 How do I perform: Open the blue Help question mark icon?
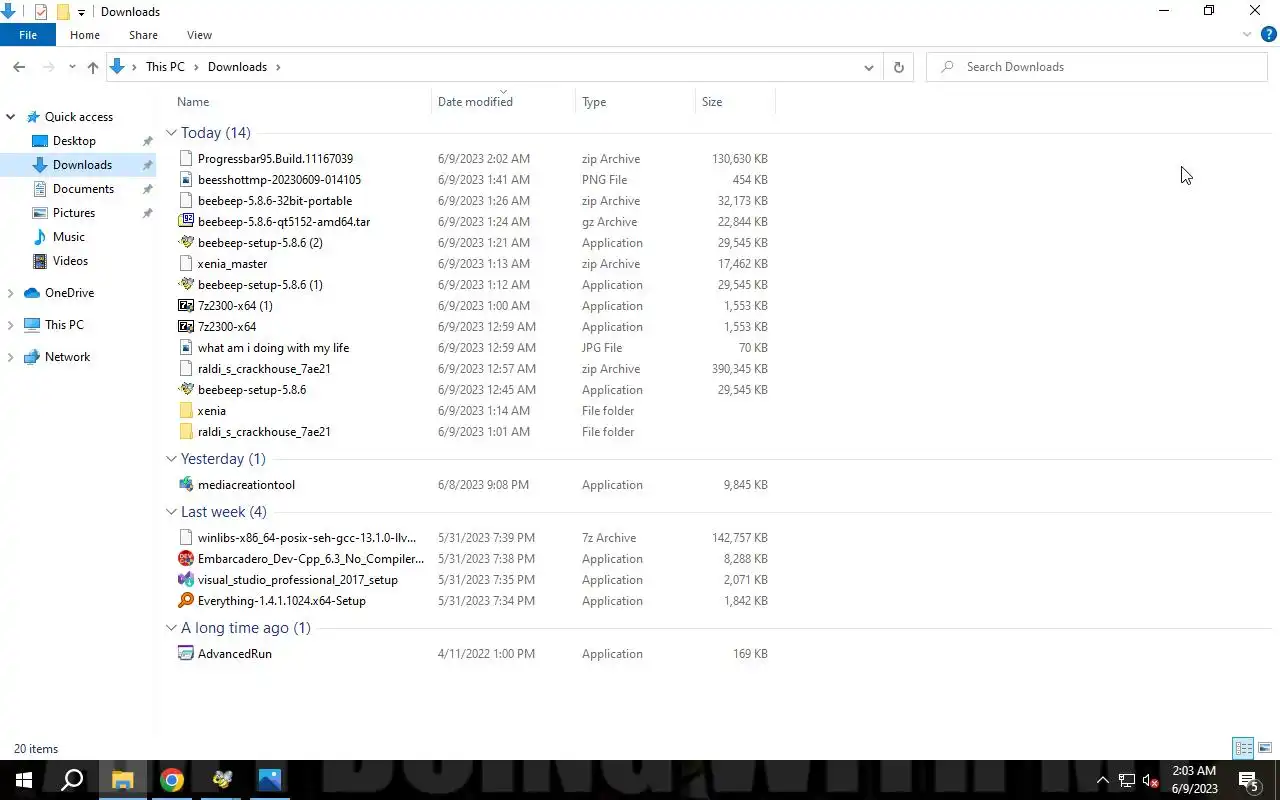(1269, 34)
